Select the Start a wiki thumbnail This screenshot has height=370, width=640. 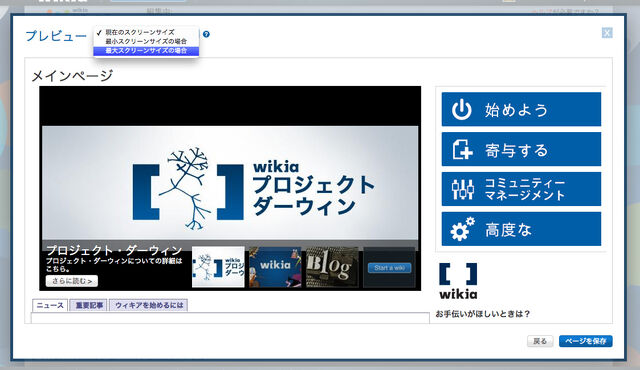[389, 267]
